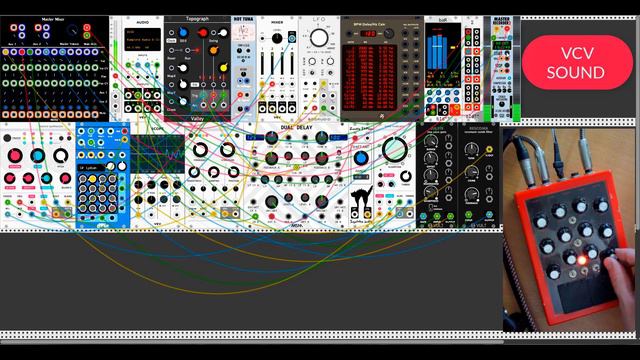Image resolution: width=640 pixels, height=360 pixels.
Task: Click the top knob on the left Vult module
Action: (x=431, y=141)
